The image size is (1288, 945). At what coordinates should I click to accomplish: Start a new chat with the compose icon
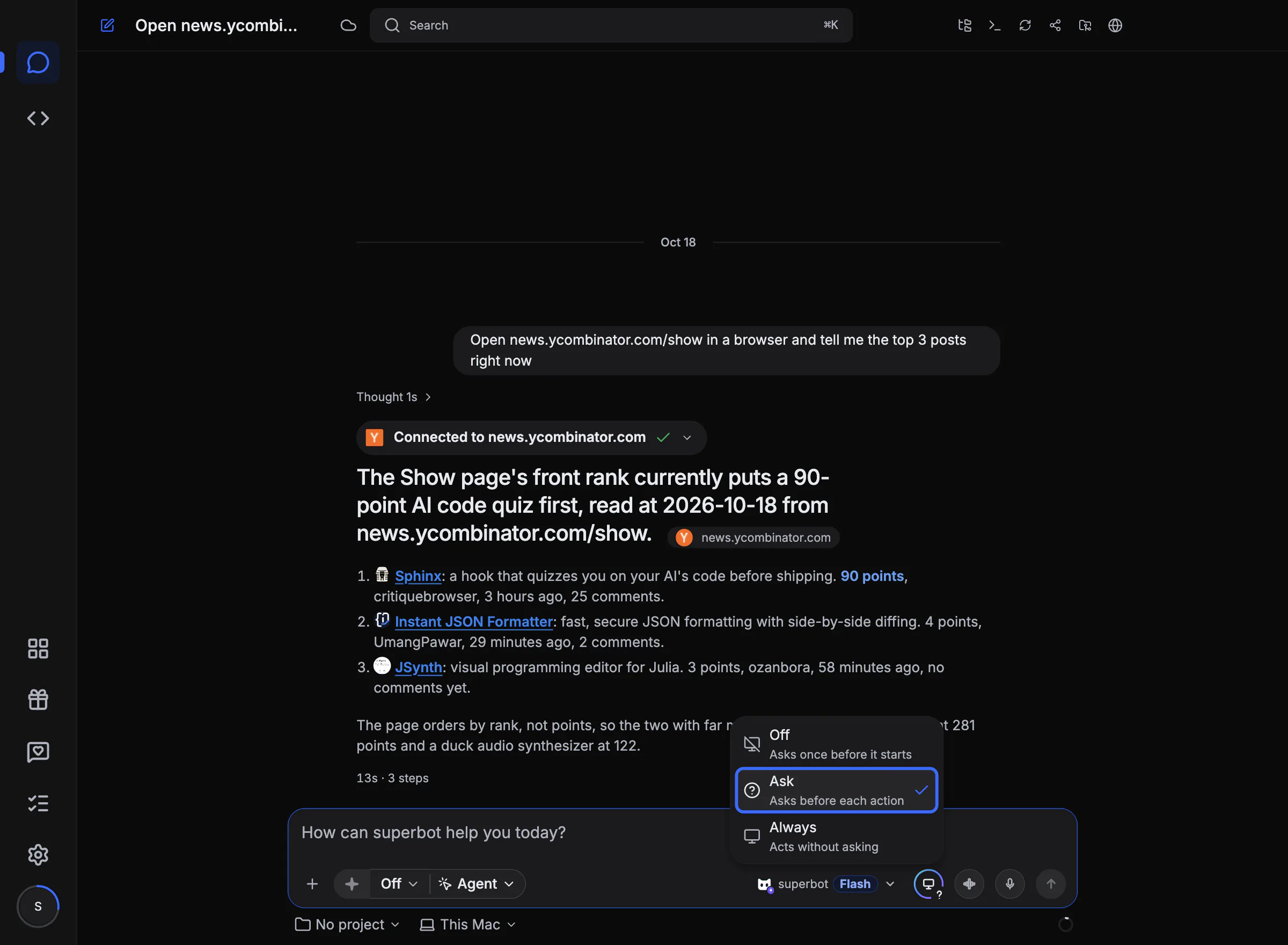tap(107, 25)
